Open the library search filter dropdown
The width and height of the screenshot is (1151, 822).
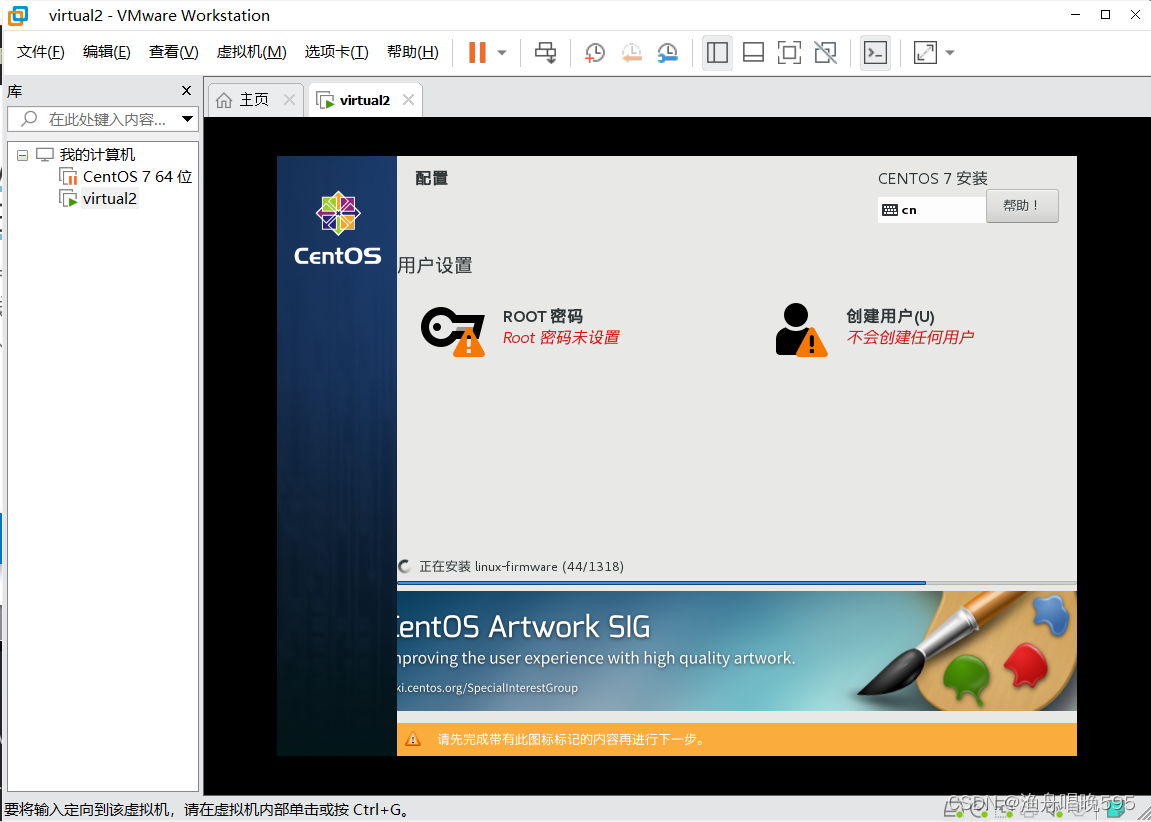(x=187, y=119)
